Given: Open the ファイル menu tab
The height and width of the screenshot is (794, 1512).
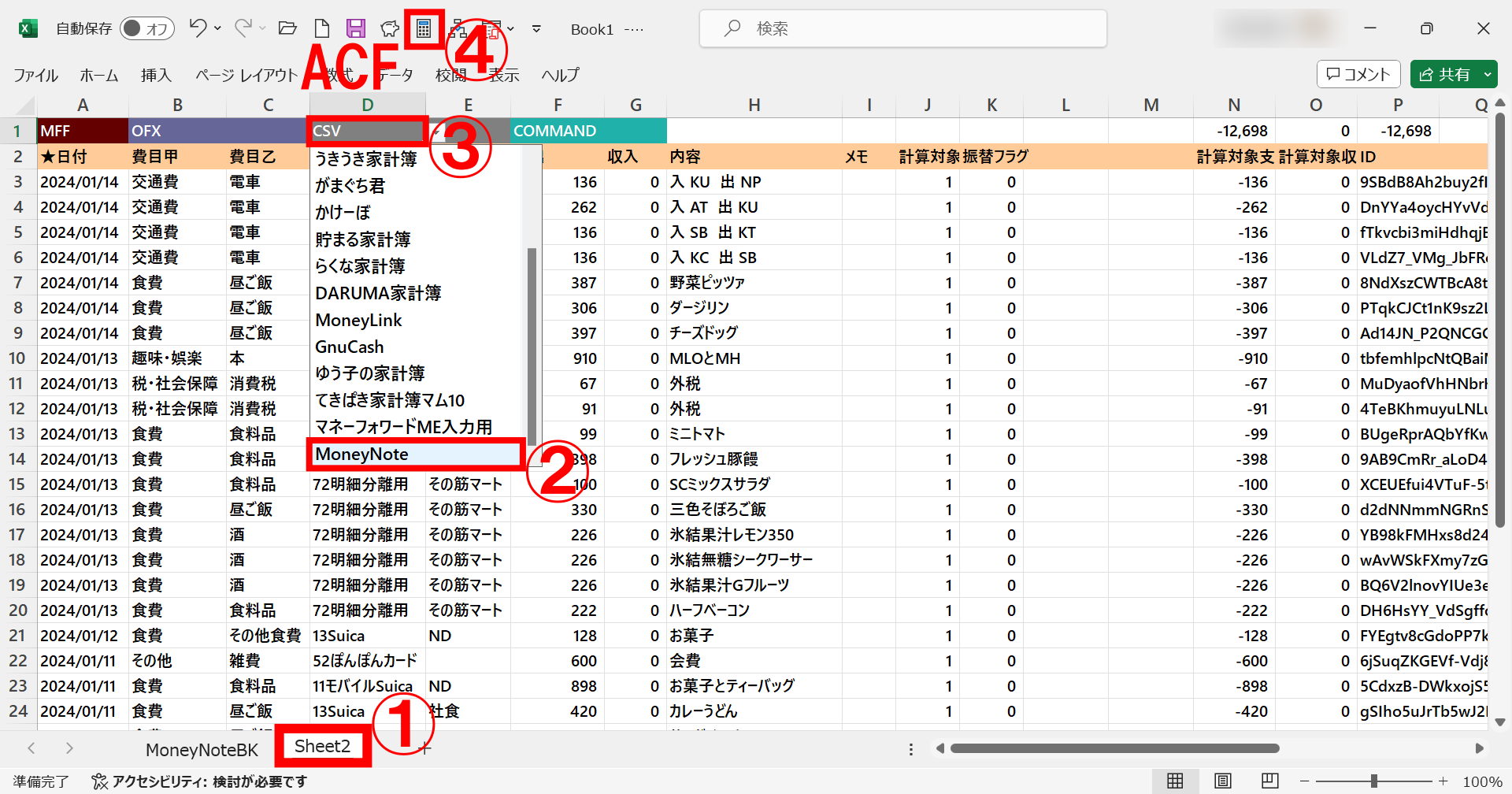Looking at the screenshot, I should coord(35,75).
